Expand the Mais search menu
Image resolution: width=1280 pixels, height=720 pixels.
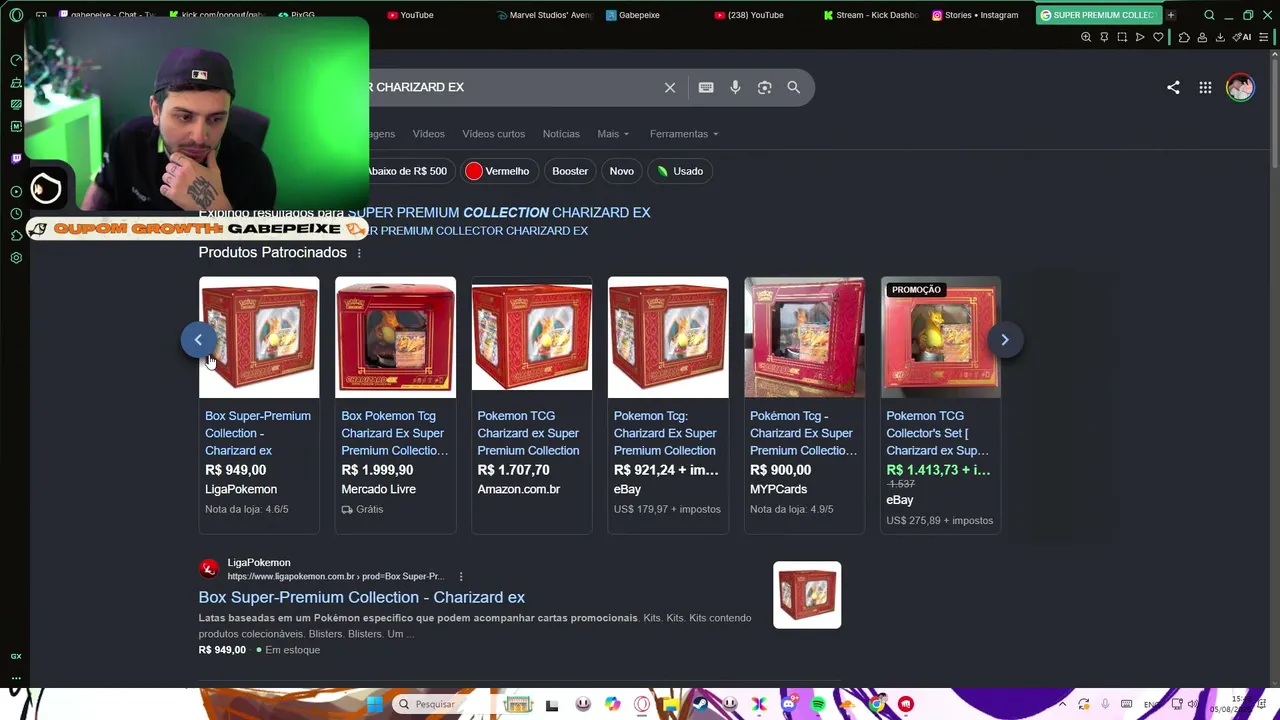point(613,134)
